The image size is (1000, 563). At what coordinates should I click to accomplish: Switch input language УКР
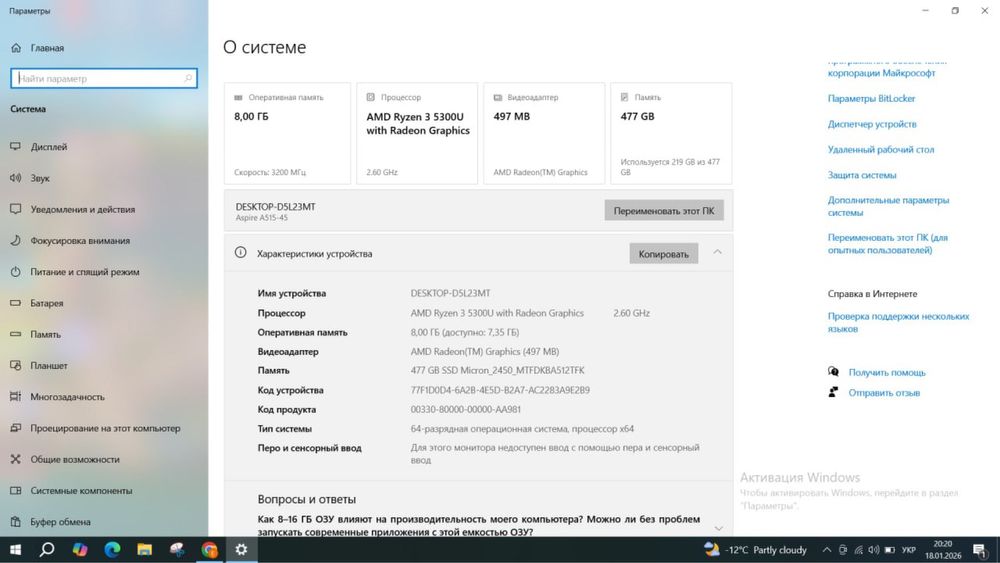(x=909, y=550)
